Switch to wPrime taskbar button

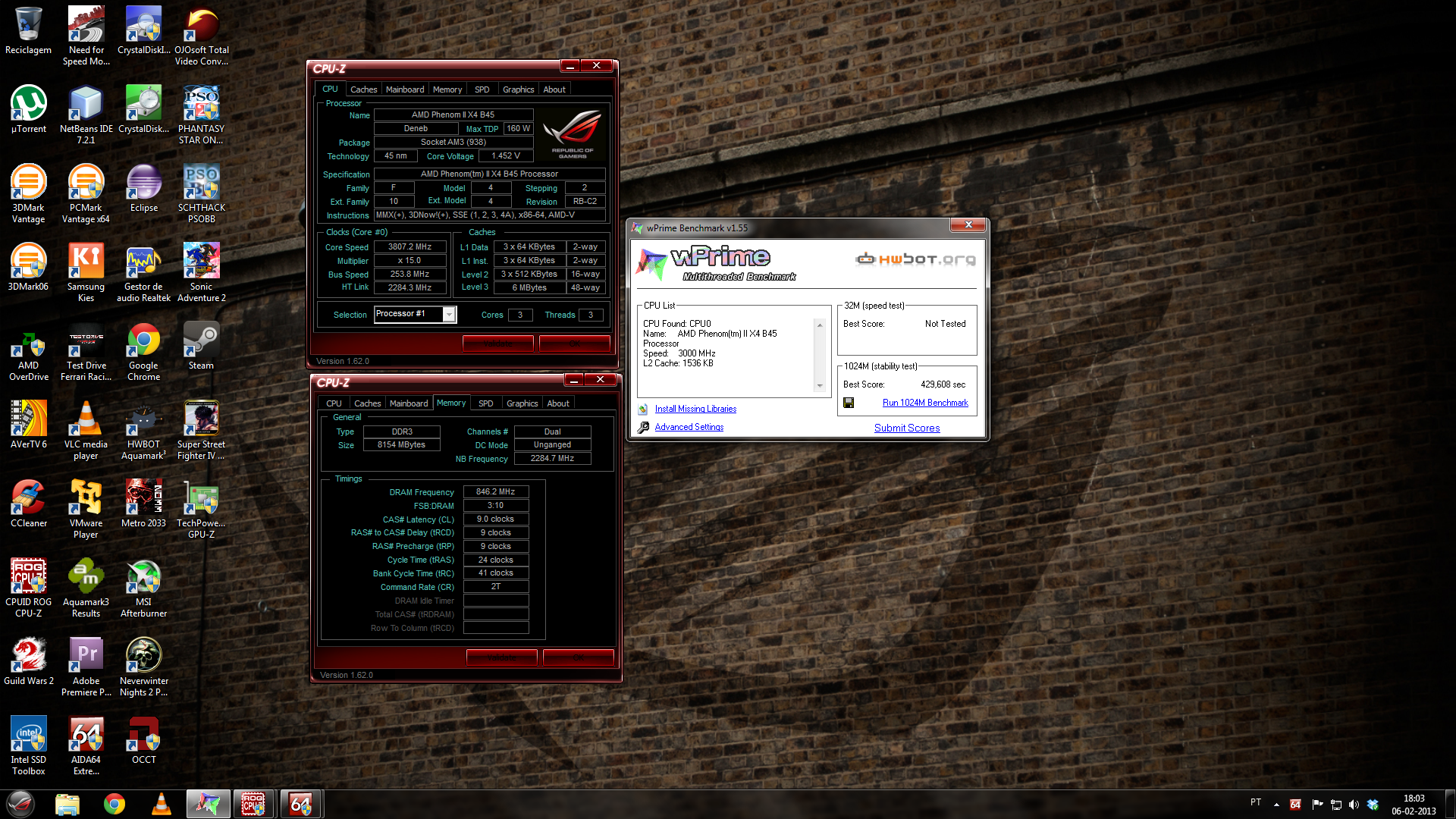click(x=208, y=804)
